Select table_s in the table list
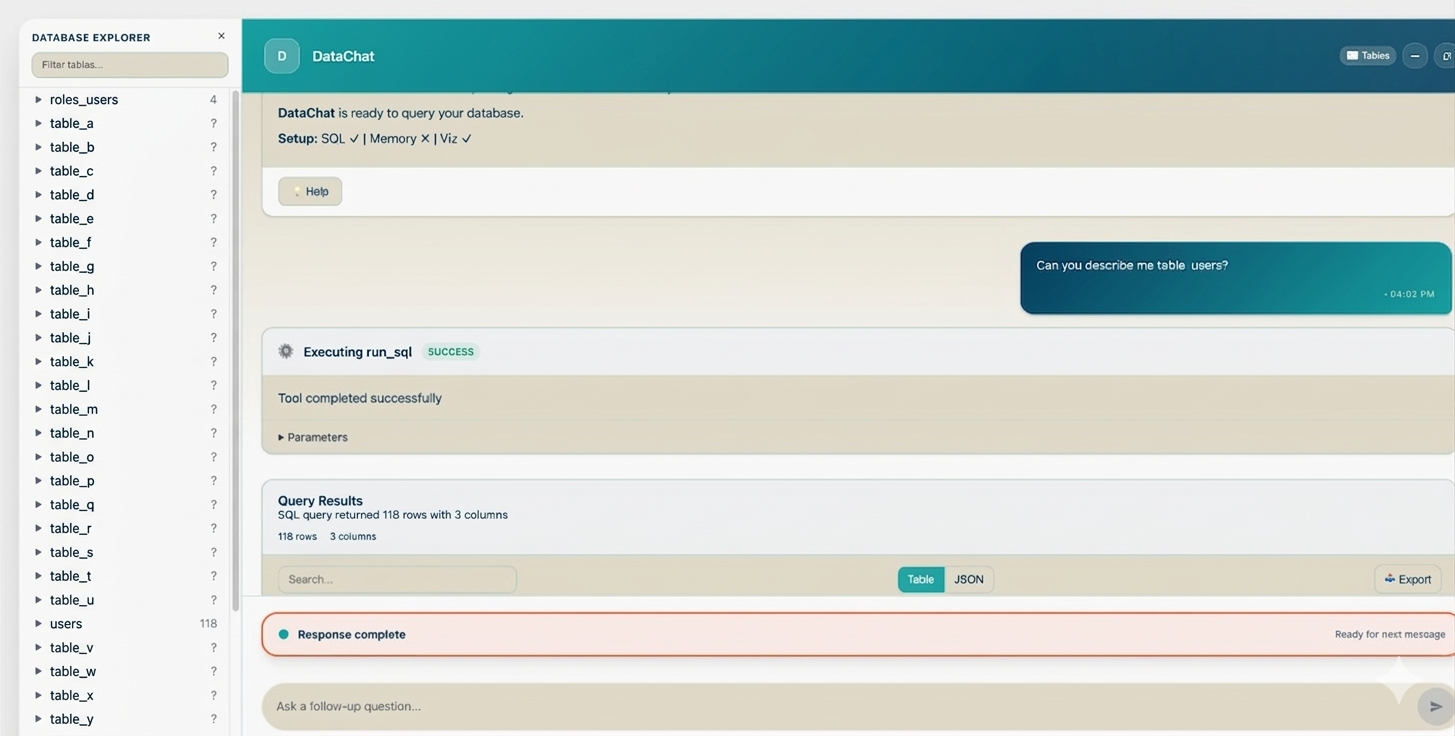Viewport: 1455px width, 736px height. point(72,552)
